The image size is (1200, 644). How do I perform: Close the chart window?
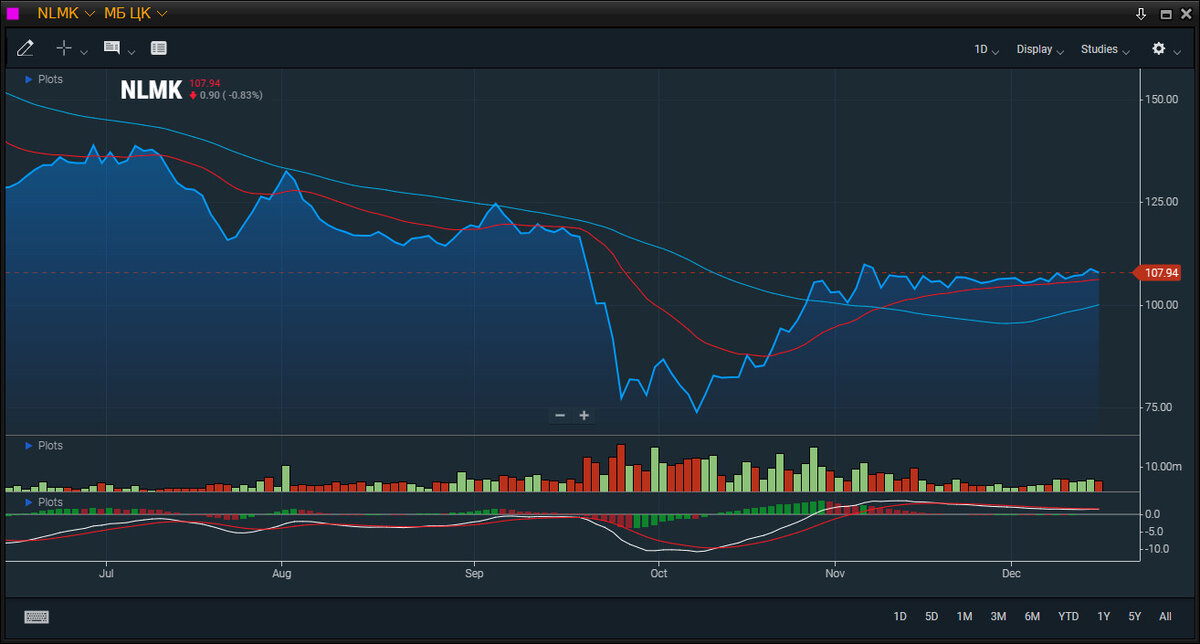pos(1187,14)
